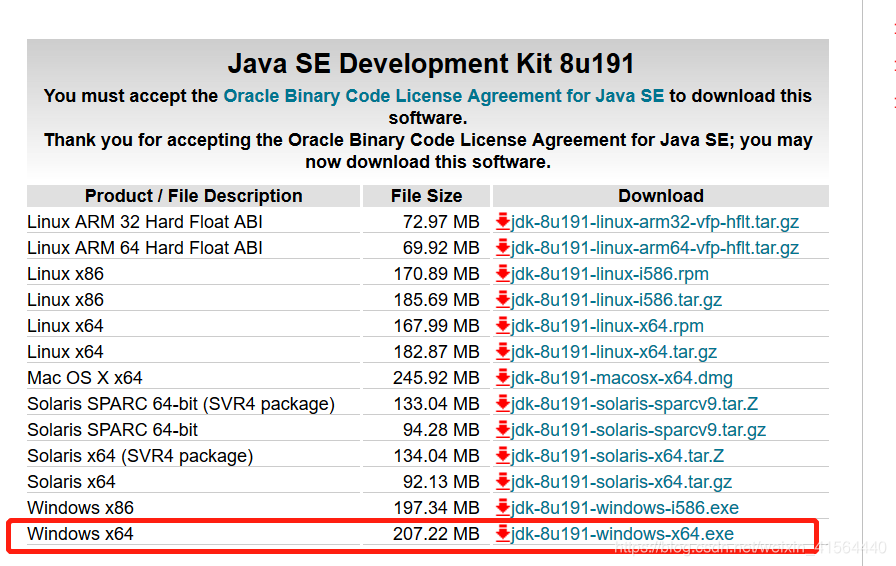Download jdk-8u191-solaris-sparcv9.tar.gz
The width and height of the screenshot is (896, 566).
(638, 430)
